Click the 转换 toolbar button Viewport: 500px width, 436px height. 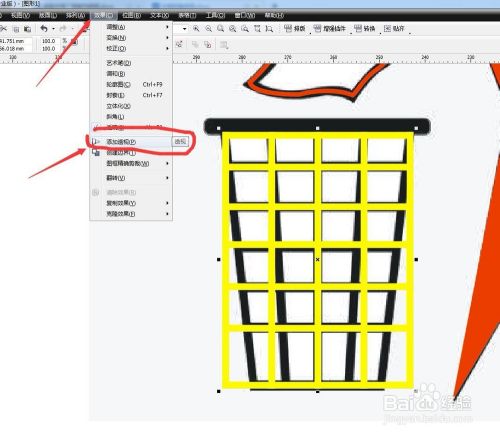pos(365,29)
